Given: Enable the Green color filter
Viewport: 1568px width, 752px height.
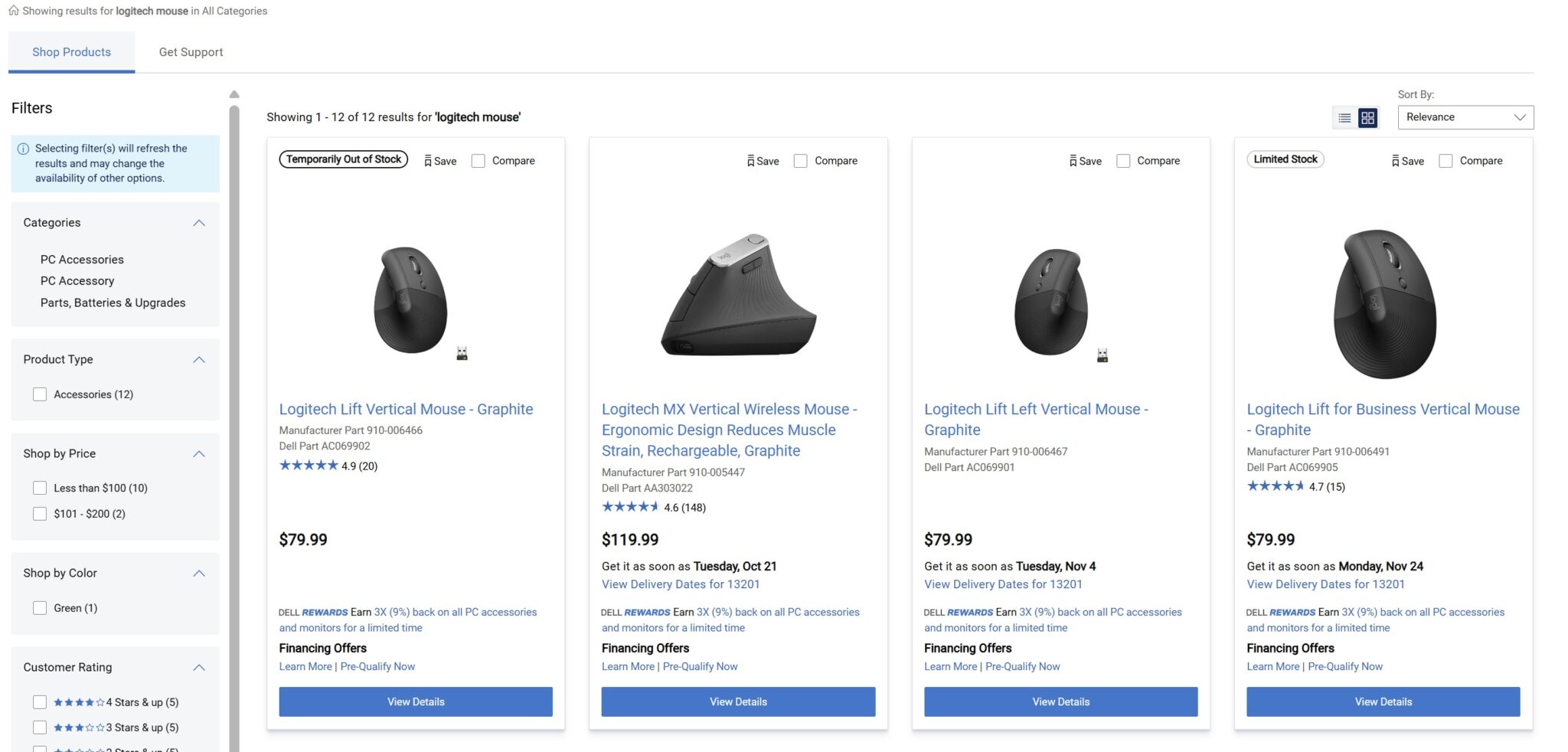Looking at the screenshot, I should tap(40, 608).
